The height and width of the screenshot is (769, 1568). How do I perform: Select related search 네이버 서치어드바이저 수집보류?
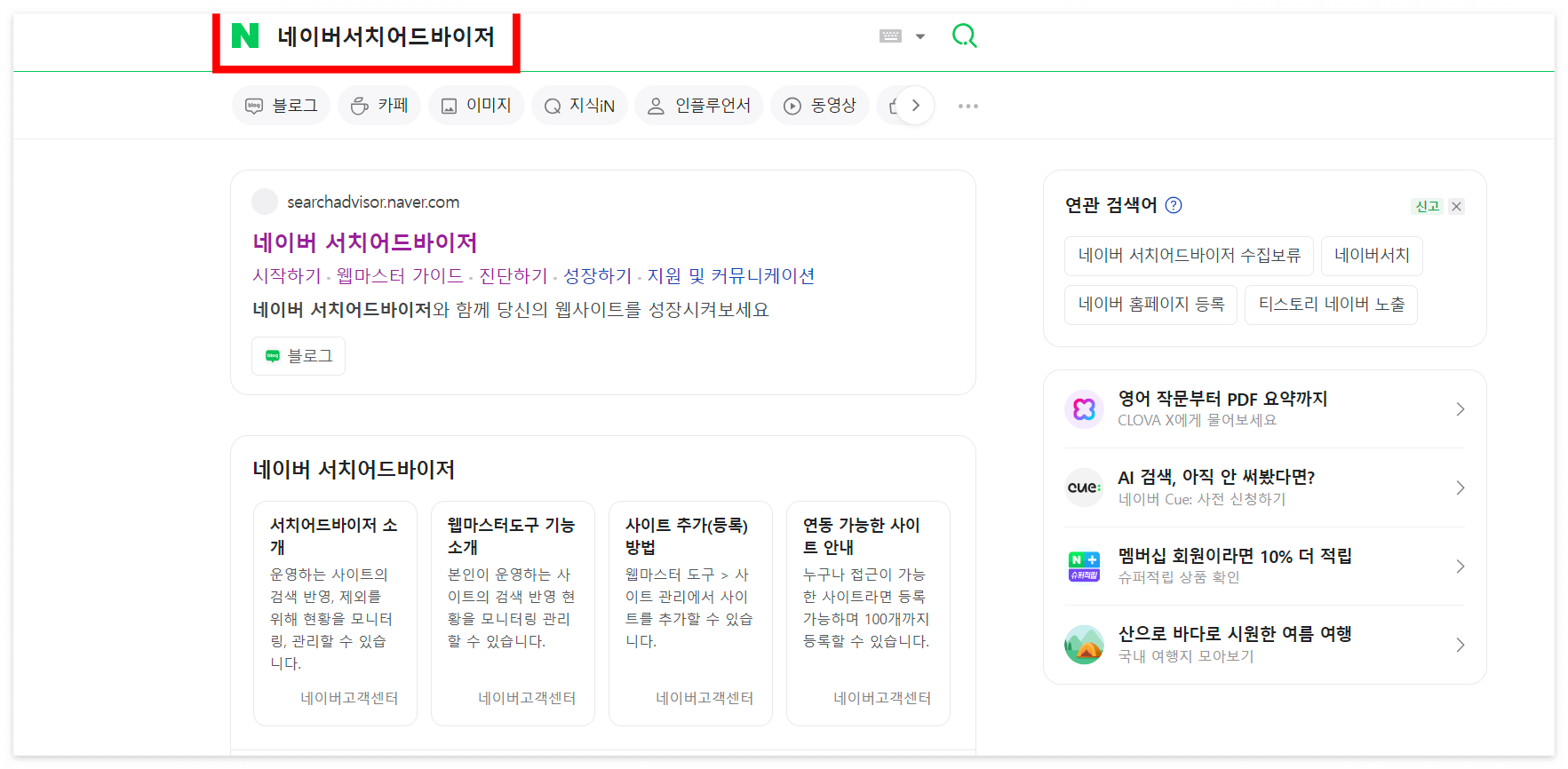click(1190, 256)
